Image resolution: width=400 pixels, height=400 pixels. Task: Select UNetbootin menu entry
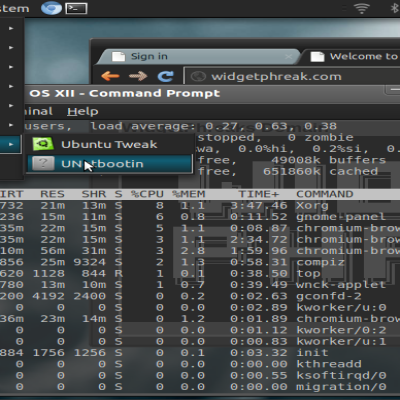[x=109, y=164]
